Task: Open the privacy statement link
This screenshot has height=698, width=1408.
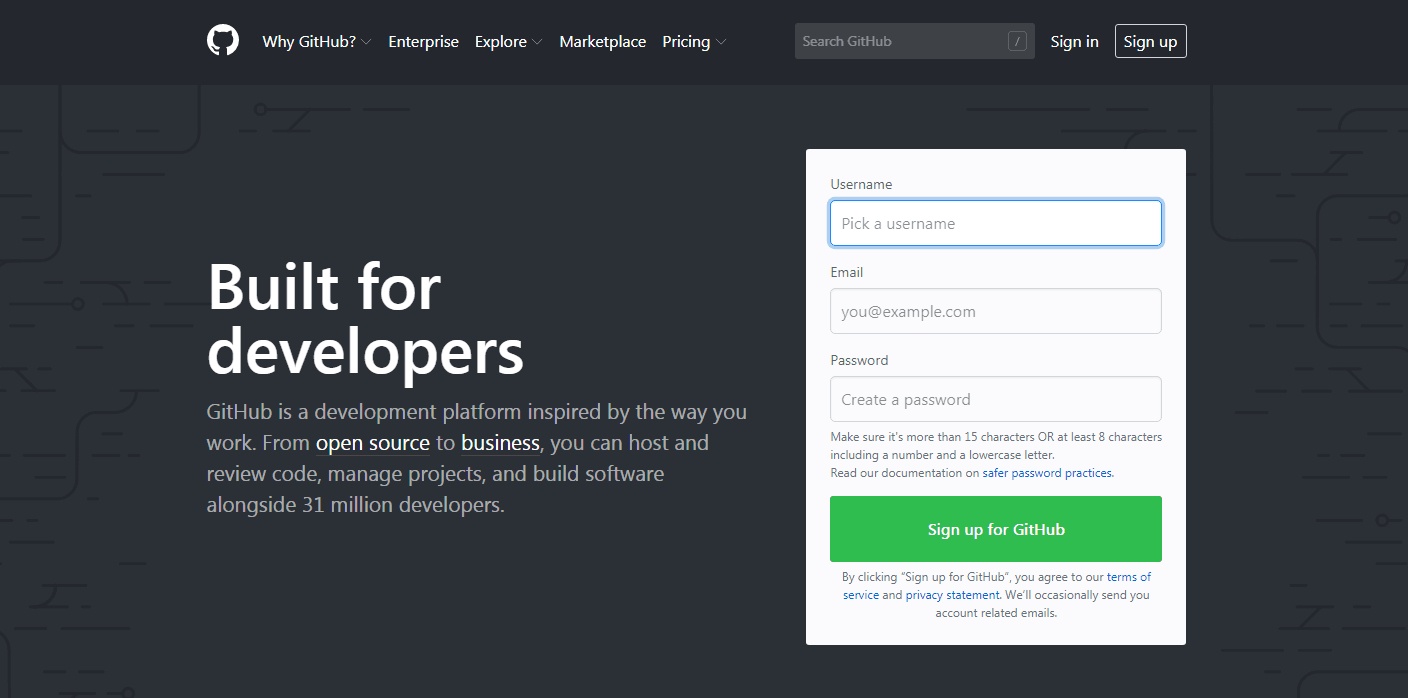Action: point(952,595)
